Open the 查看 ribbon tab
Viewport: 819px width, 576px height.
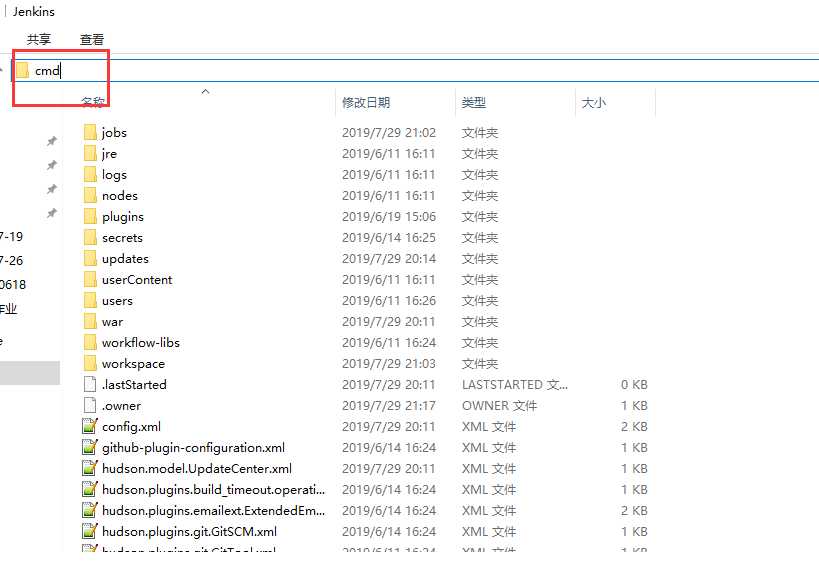pyautogui.click(x=92, y=40)
